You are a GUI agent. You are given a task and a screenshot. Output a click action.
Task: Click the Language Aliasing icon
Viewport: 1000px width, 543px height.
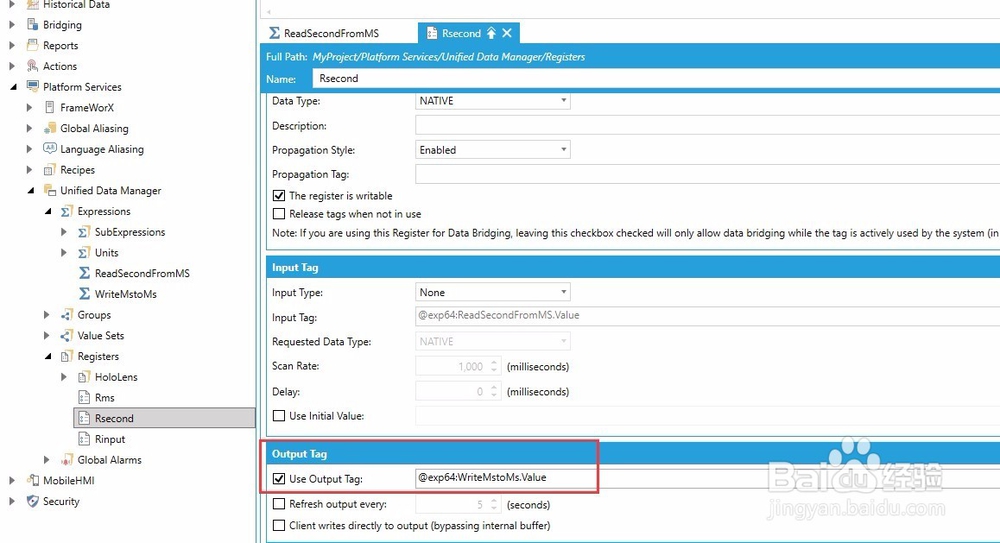click(x=50, y=149)
